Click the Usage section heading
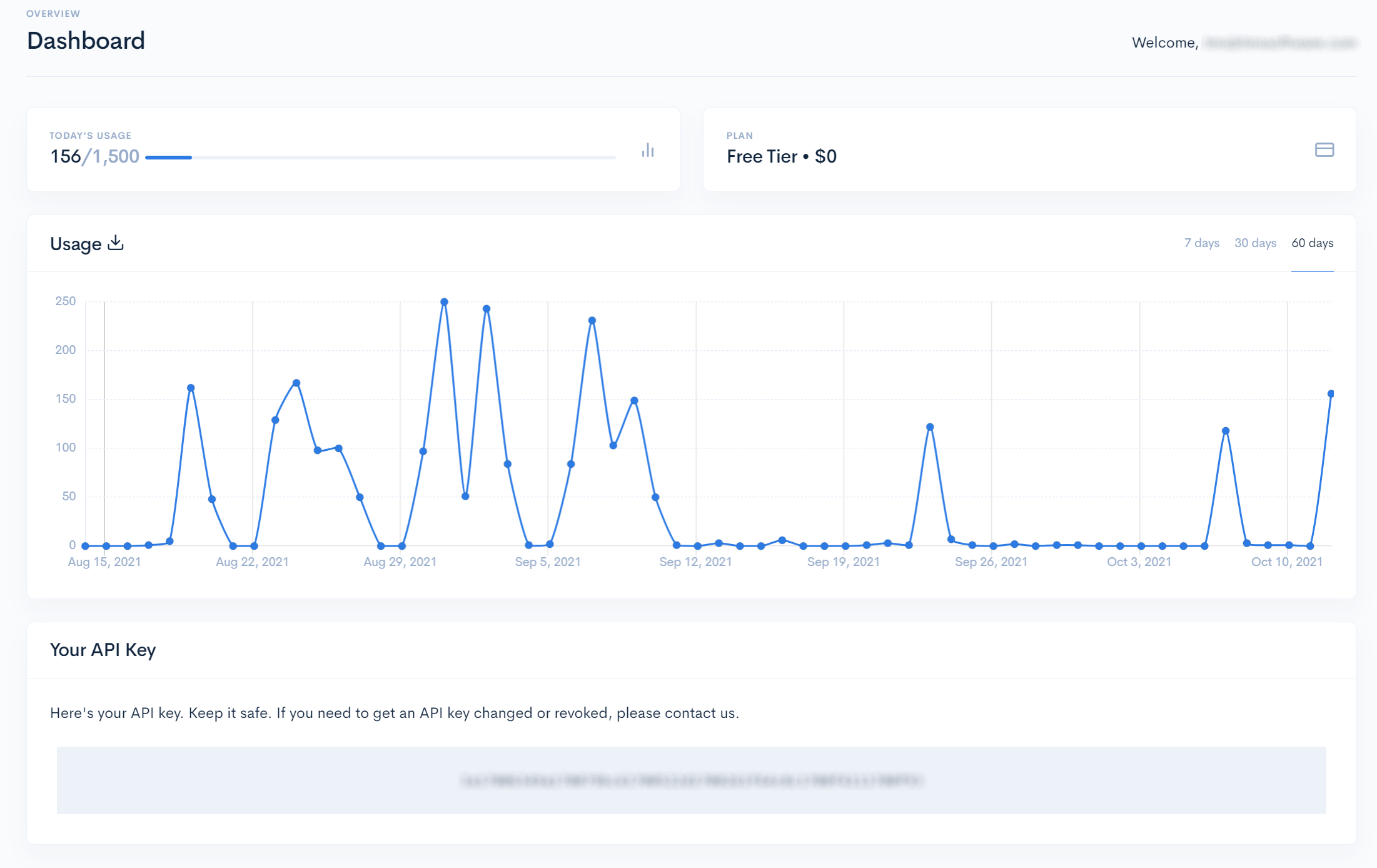Screen dimensions: 1377x868 coord(76,244)
